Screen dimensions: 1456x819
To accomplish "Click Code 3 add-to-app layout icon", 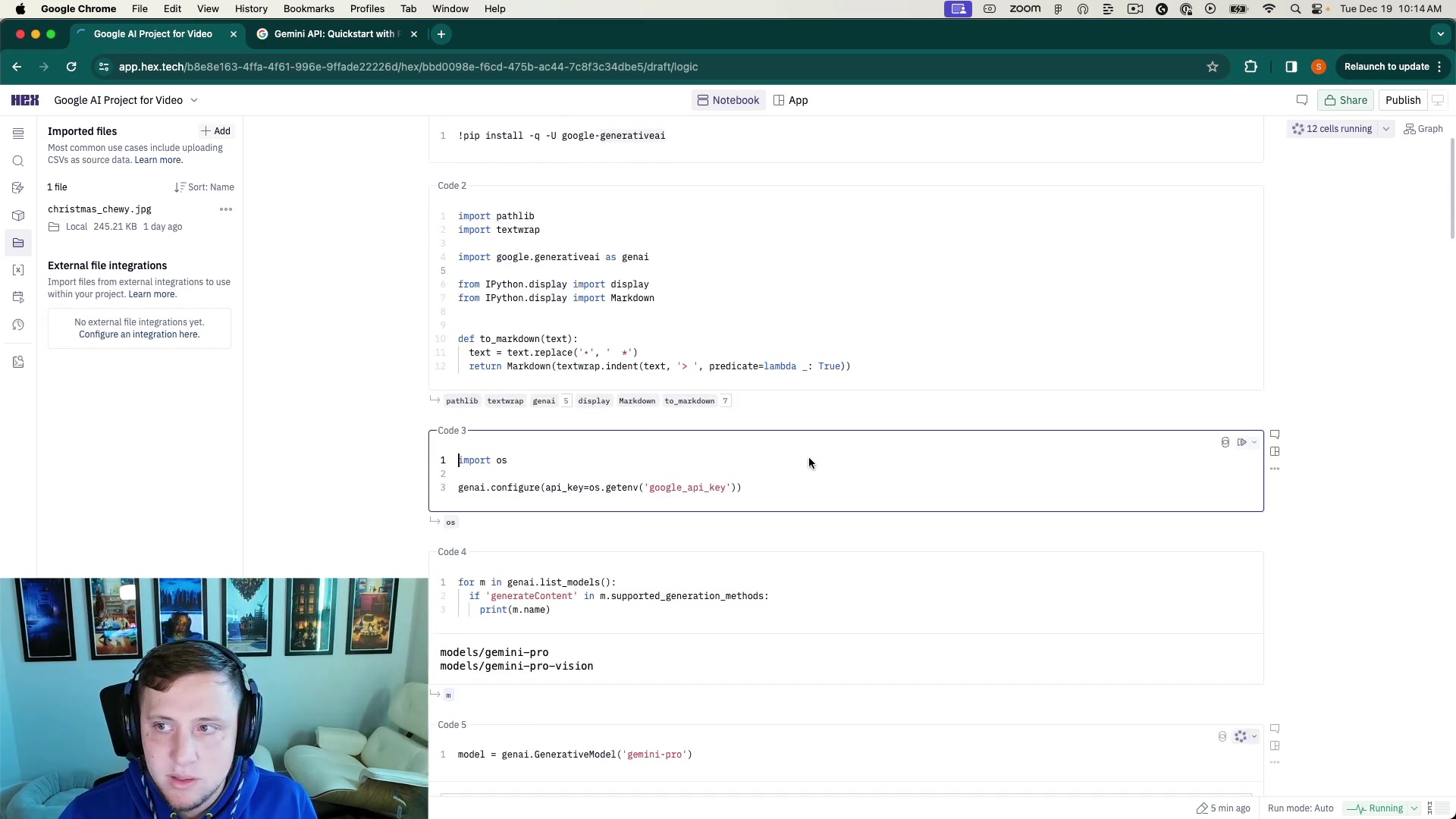I will click(1275, 451).
